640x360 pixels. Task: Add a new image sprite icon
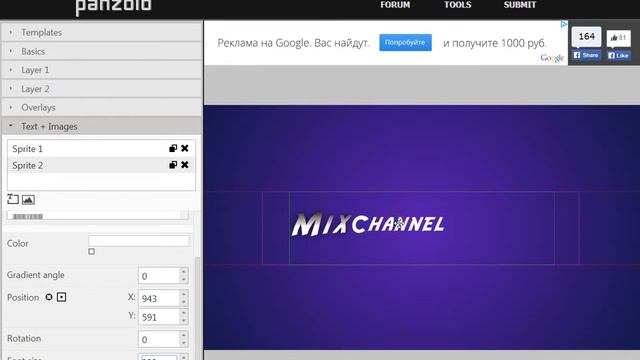[28, 200]
